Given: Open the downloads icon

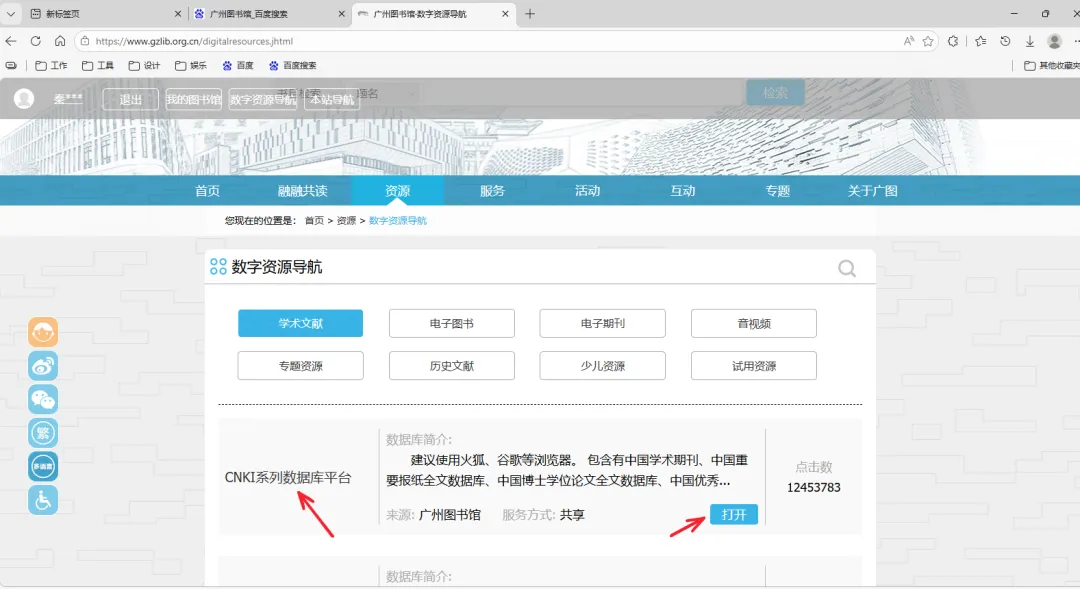Looking at the screenshot, I should pos(1030,41).
